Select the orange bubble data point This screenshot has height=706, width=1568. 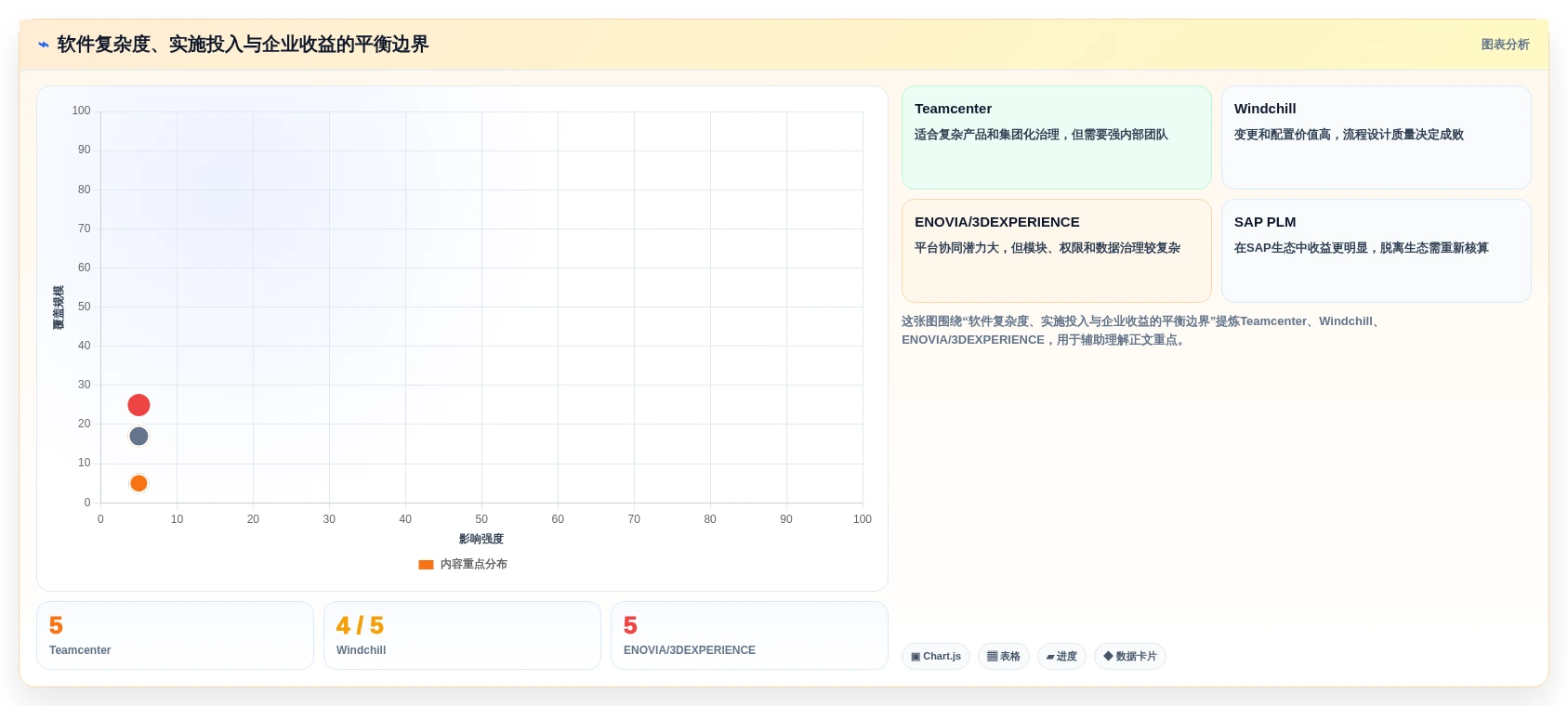click(138, 483)
